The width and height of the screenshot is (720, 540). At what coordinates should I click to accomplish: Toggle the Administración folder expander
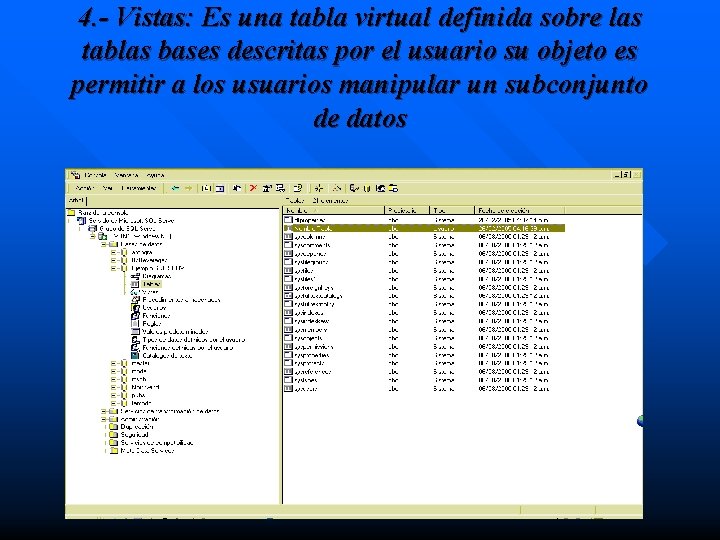104,419
